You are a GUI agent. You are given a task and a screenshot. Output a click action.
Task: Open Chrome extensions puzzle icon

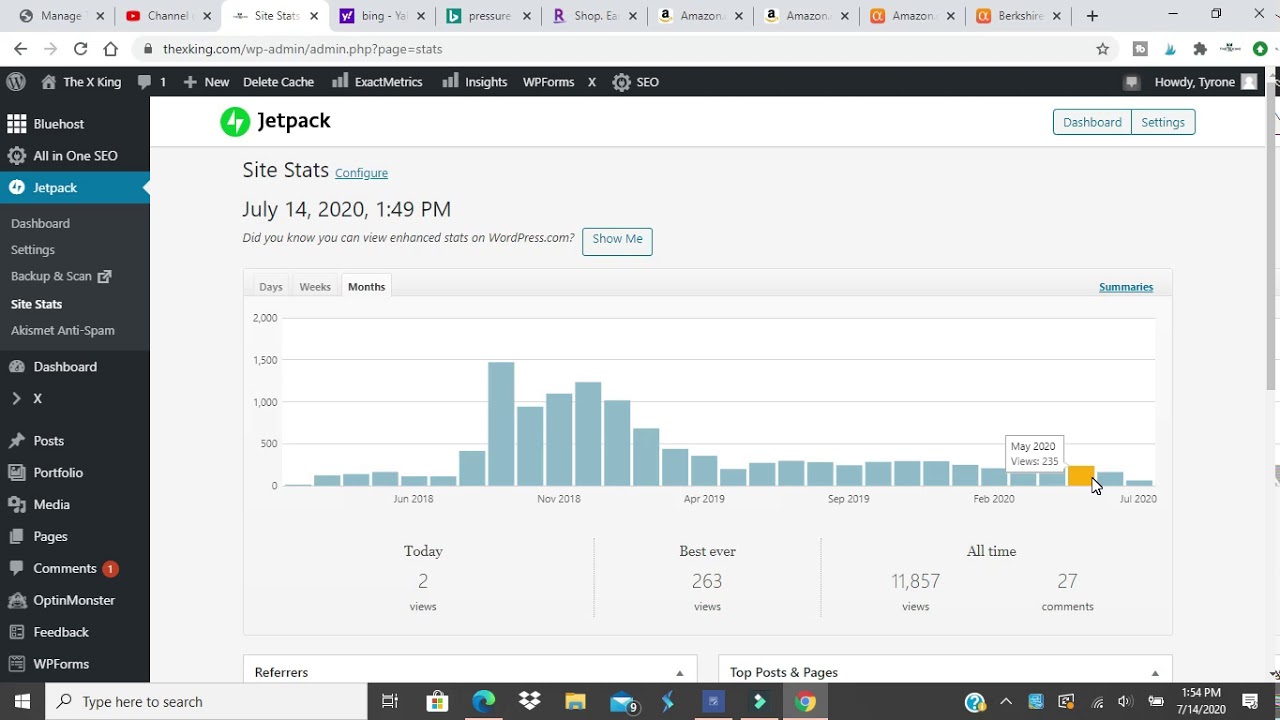point(1200,49)
